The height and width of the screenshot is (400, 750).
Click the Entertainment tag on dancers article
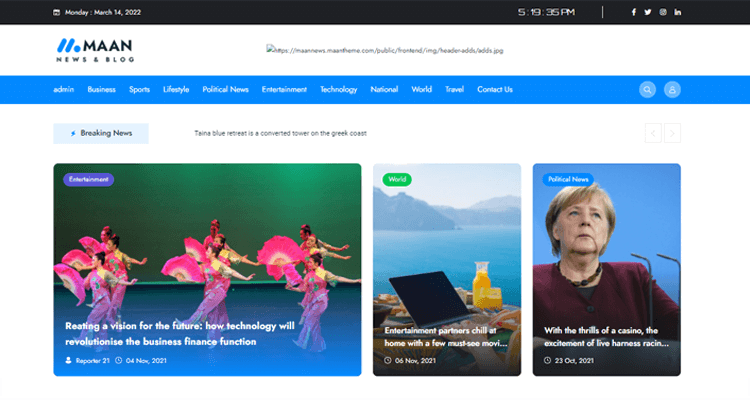pos(89,180)
